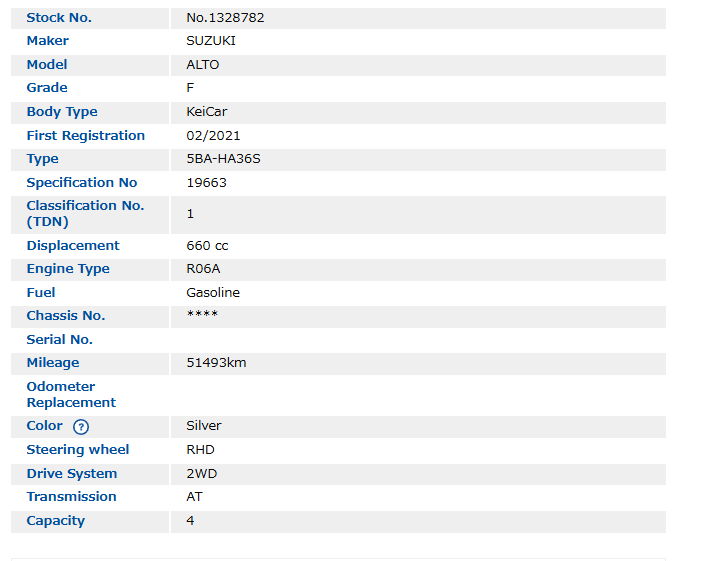Click the stock number No.1328782
The width and height of the screenshot is (704, 561).
coord(225,18)
